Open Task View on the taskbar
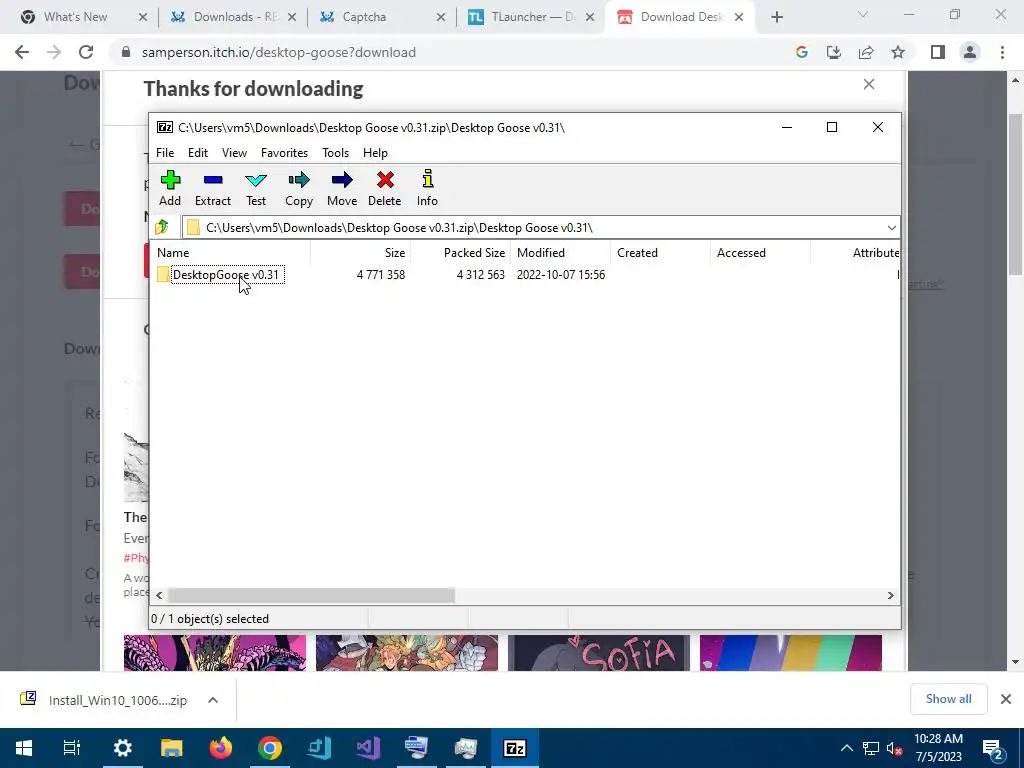 click(72, 748)
